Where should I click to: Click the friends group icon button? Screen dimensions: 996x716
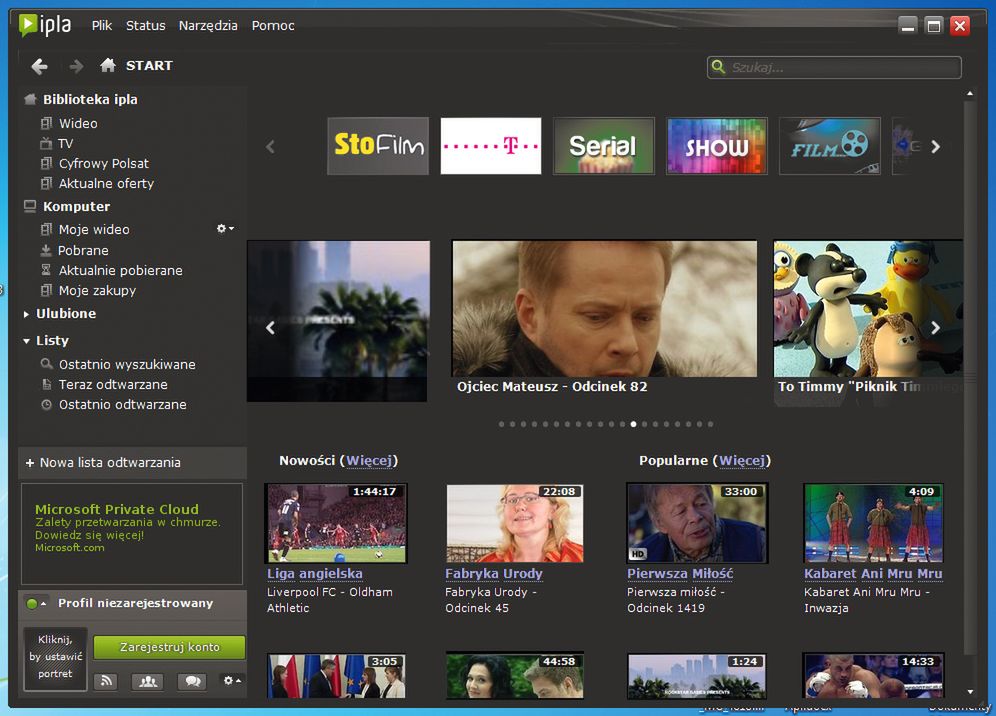tap(147, 681)
